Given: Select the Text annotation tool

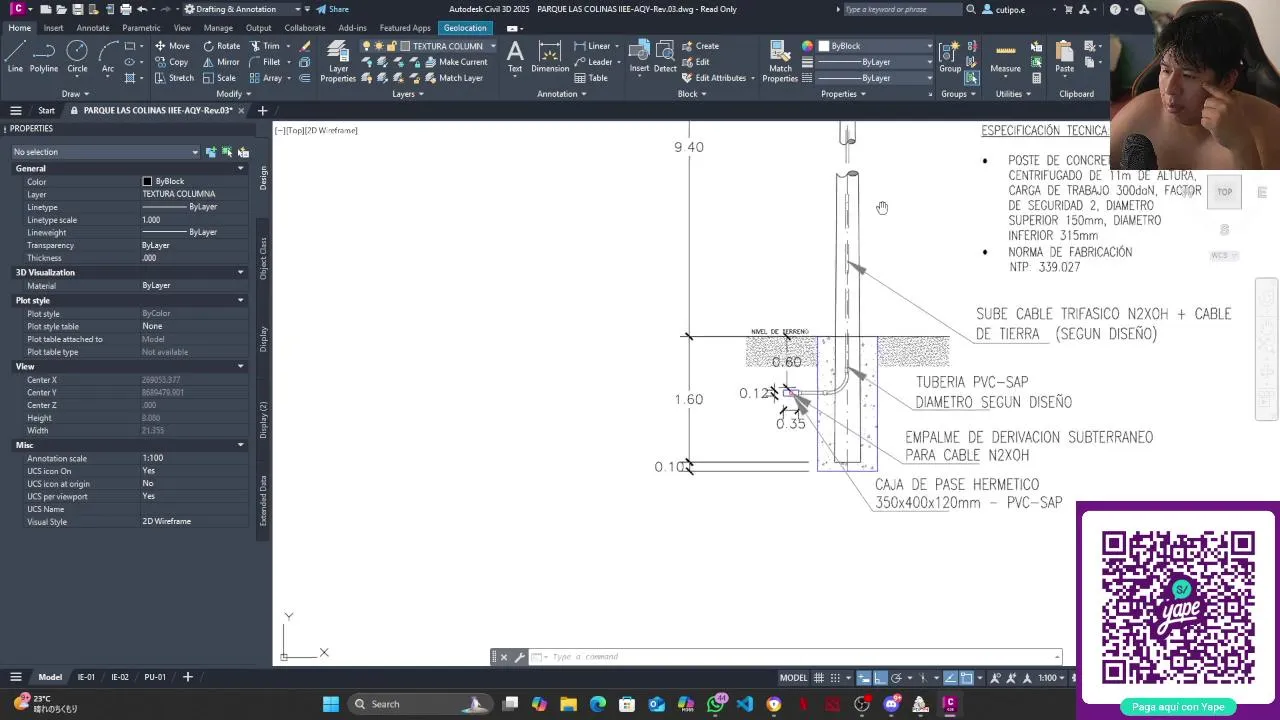Looking at the screenshot, I should pyautogui.click(x=515, y=57).
